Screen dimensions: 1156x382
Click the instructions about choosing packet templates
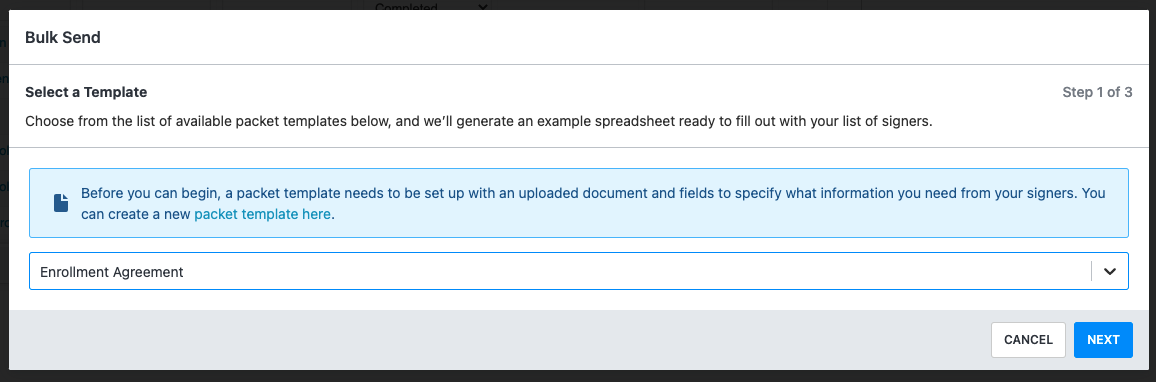click(479, 120)
